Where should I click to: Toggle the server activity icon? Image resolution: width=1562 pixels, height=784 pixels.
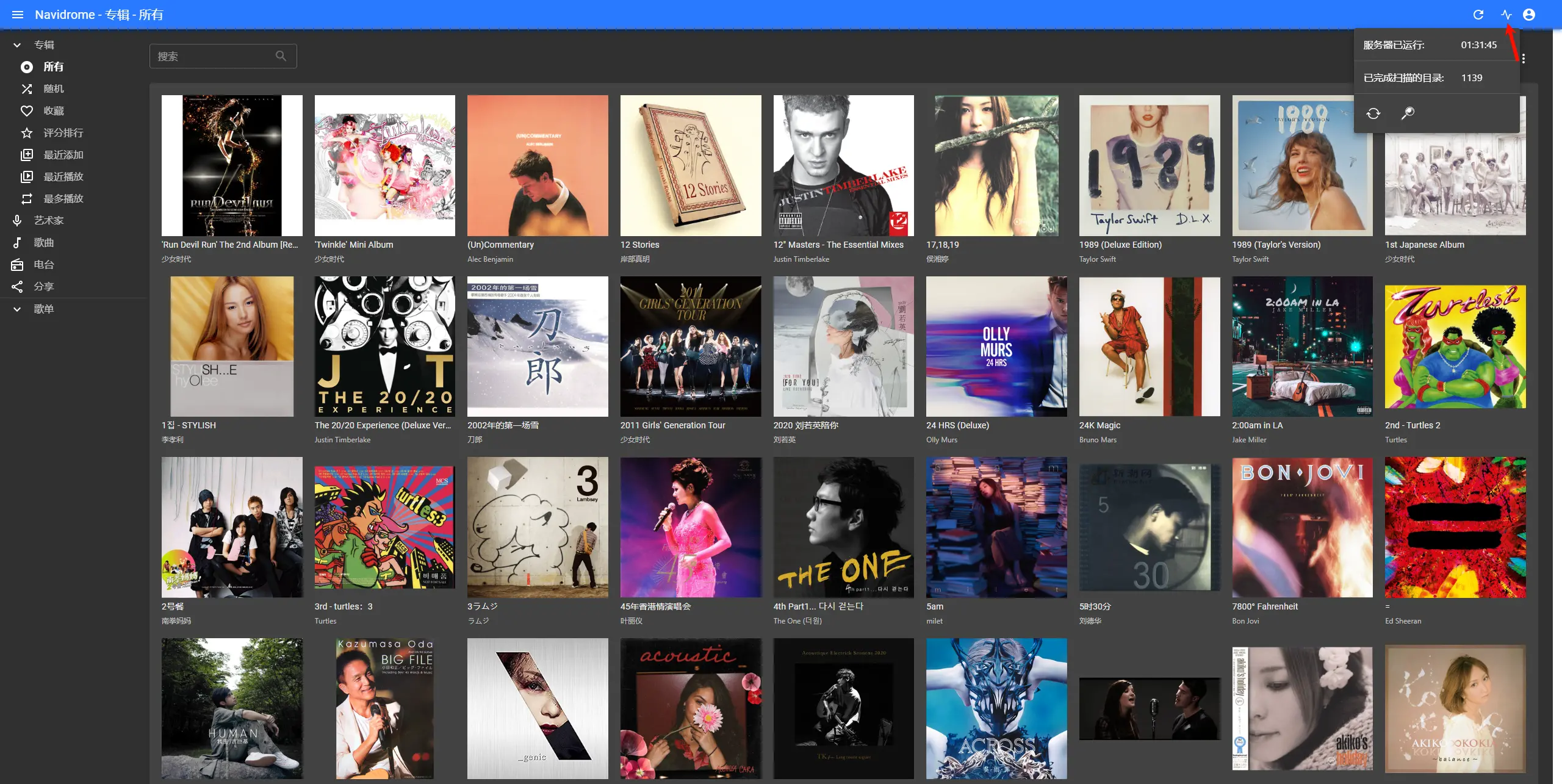(x=1506, y=15)
